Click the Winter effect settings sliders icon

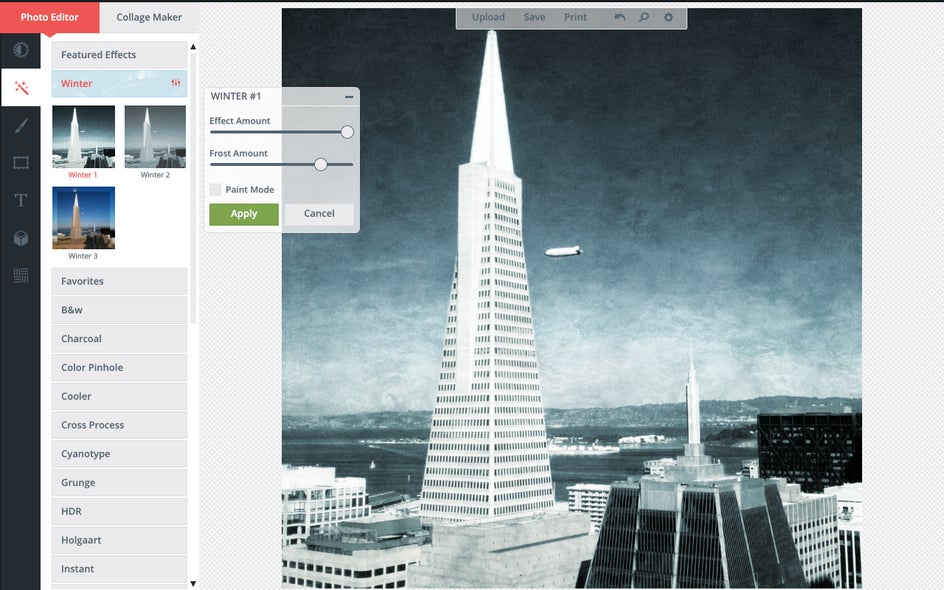176,83
